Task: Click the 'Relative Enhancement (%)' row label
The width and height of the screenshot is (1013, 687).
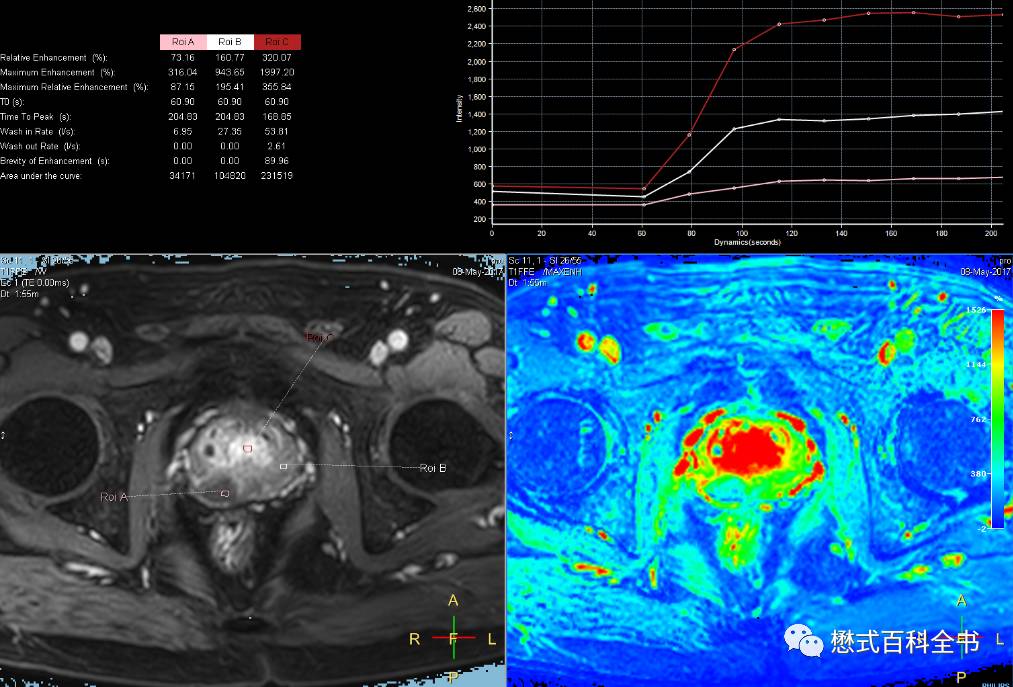Action: 53,58
